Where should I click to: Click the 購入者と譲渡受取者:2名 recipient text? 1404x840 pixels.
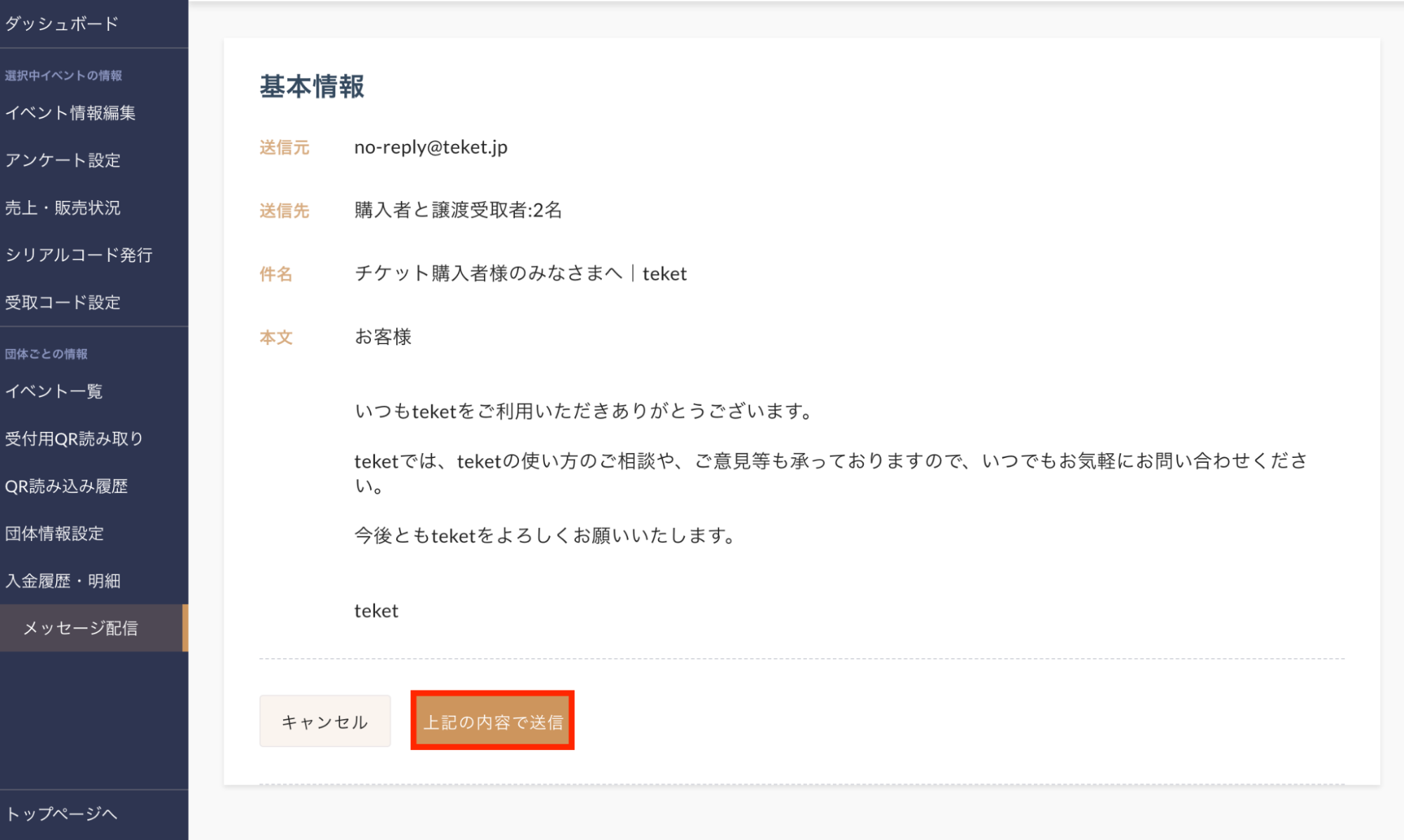[458, 210]
